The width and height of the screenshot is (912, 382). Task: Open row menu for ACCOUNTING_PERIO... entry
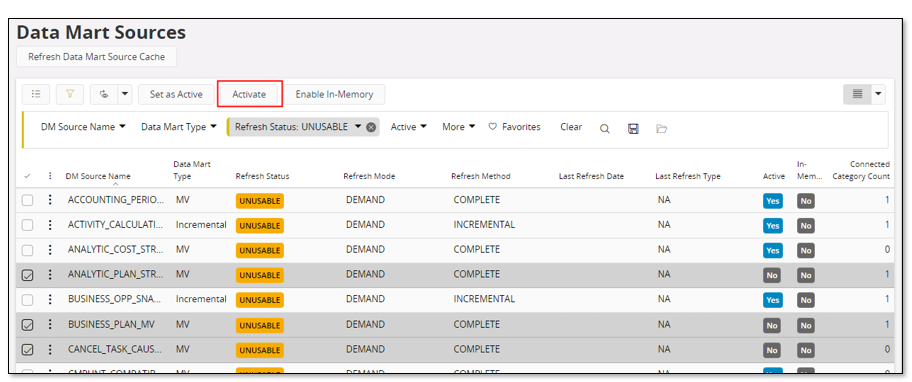pyautogui.click(x=50, y=200)
